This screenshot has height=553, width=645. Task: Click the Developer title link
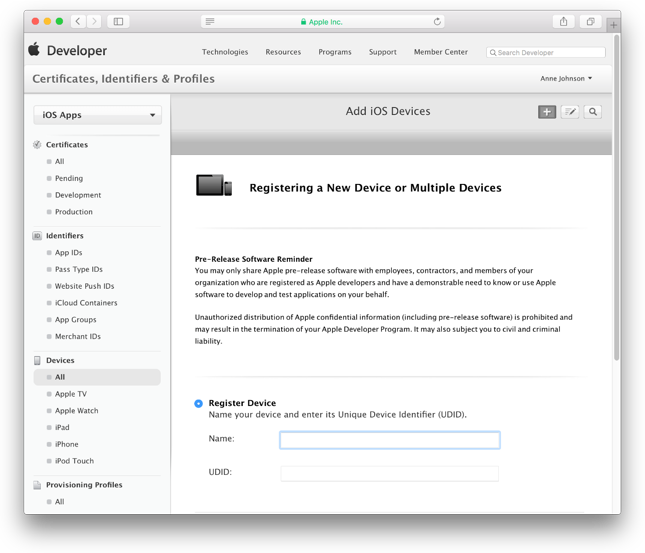point(77,51)
